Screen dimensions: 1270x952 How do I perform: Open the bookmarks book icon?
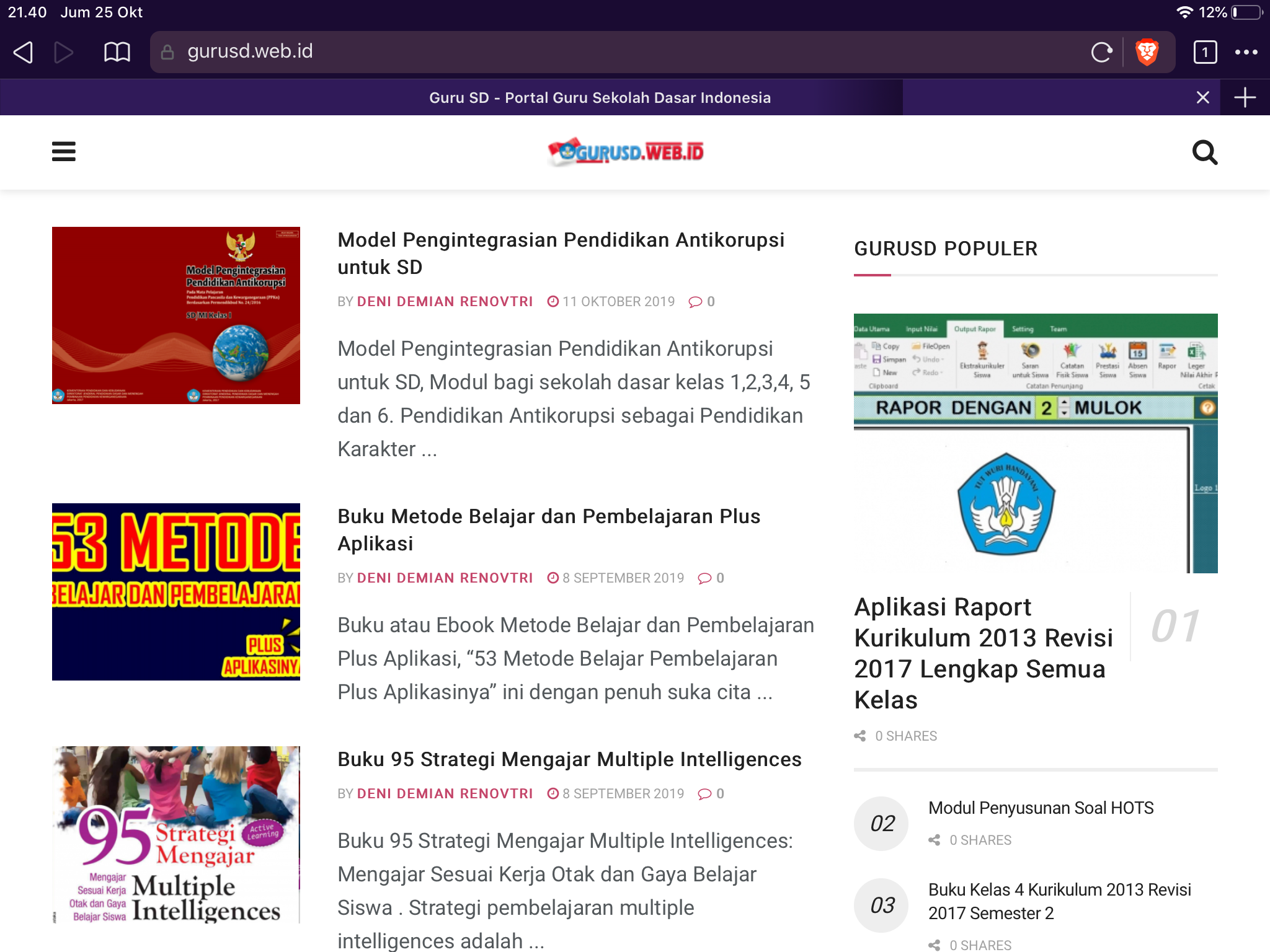(x=117, y=52)
